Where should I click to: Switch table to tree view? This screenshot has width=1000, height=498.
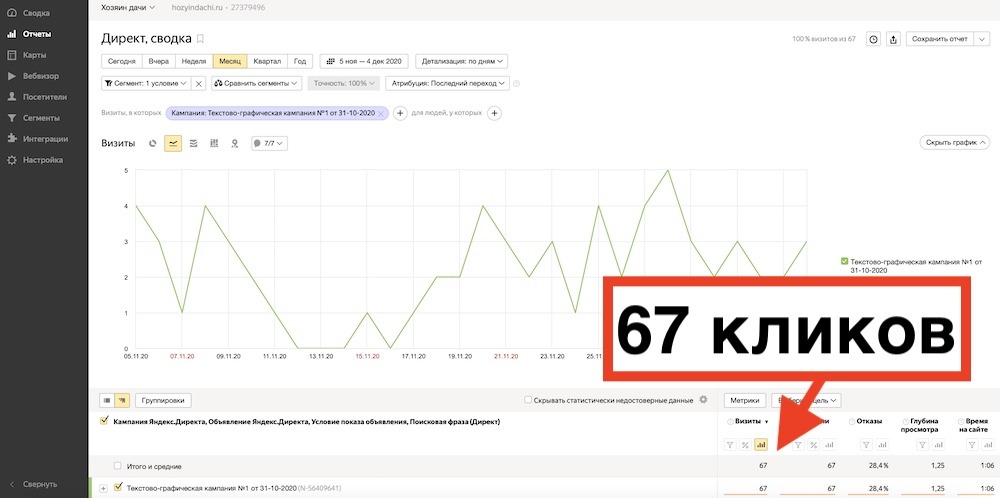122,400
